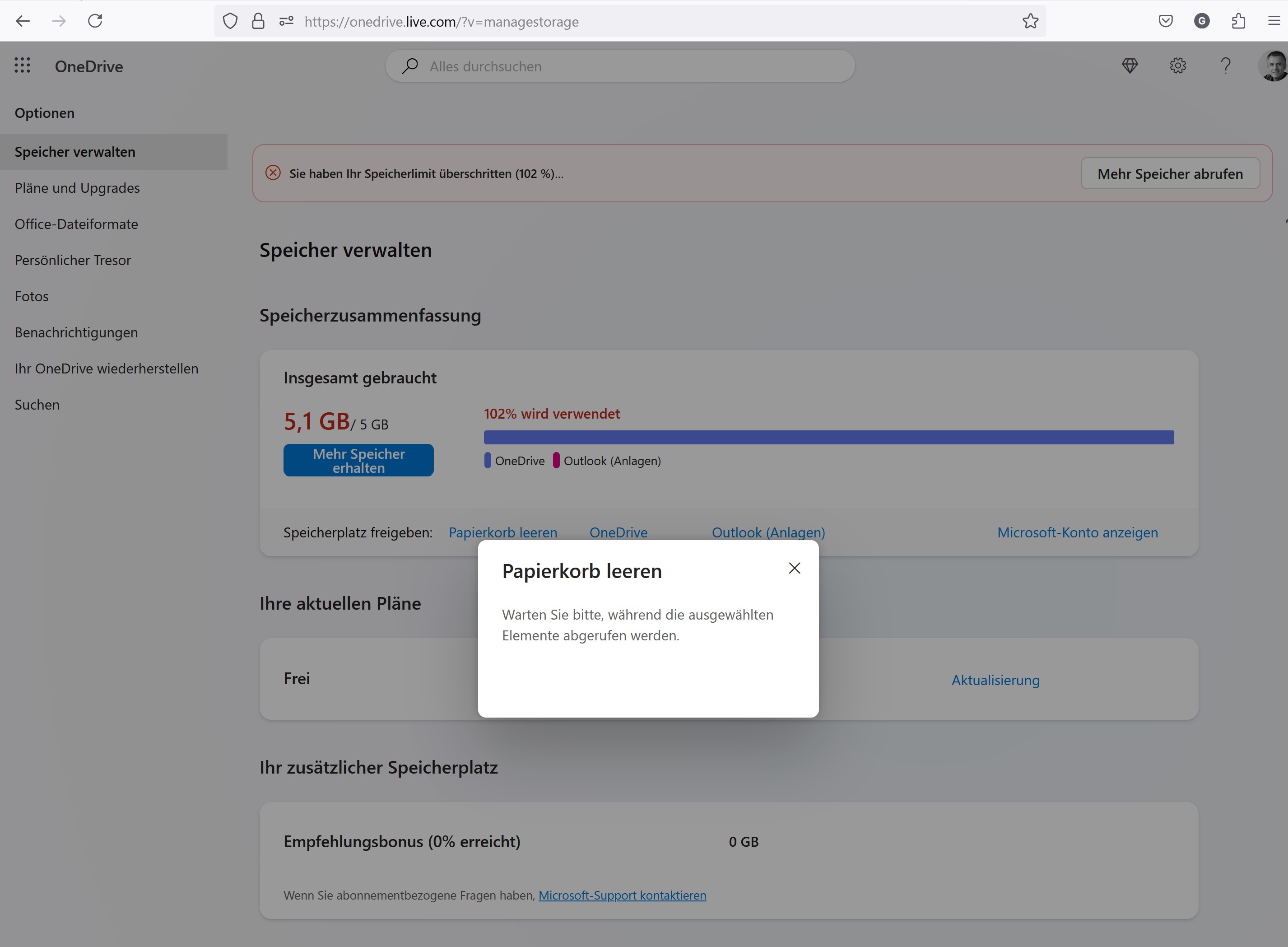The height and width of the screenshot is (947, 1288).
Task: Focus the Alles durchsuchen search field
Action: [x=620, y=66]
